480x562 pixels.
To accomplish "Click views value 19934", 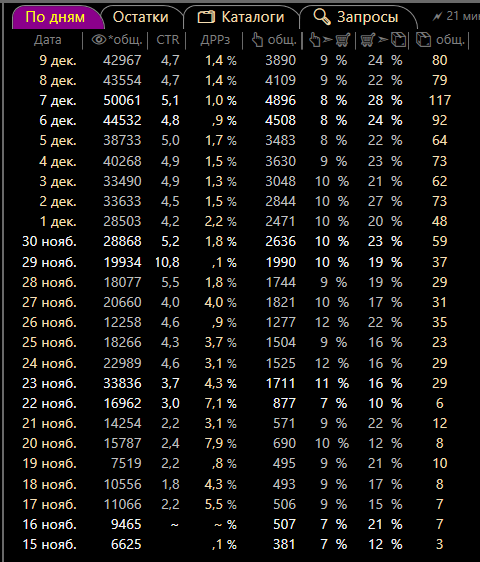I will coord(122,262).
